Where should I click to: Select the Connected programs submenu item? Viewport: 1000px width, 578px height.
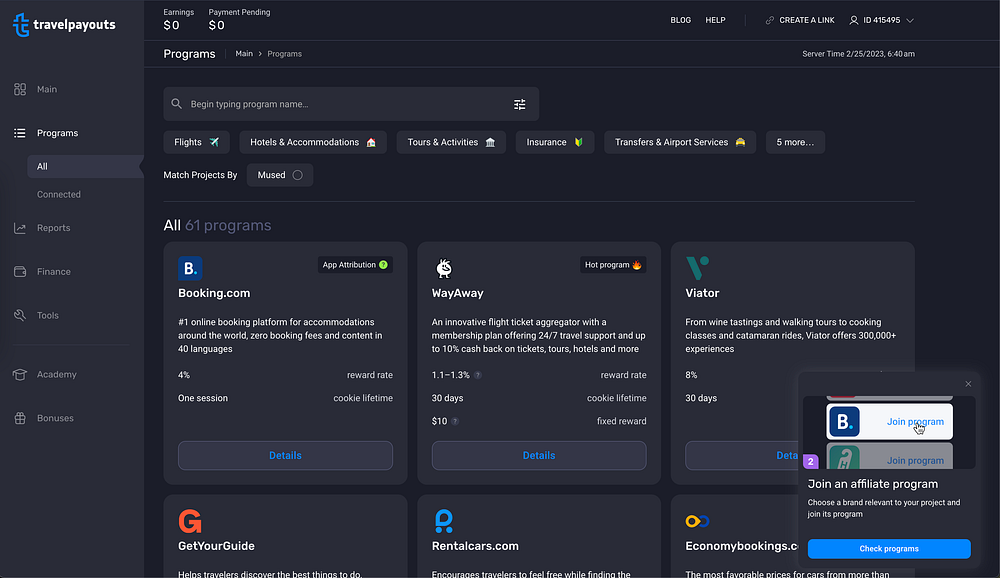click(x=59, y=195)
